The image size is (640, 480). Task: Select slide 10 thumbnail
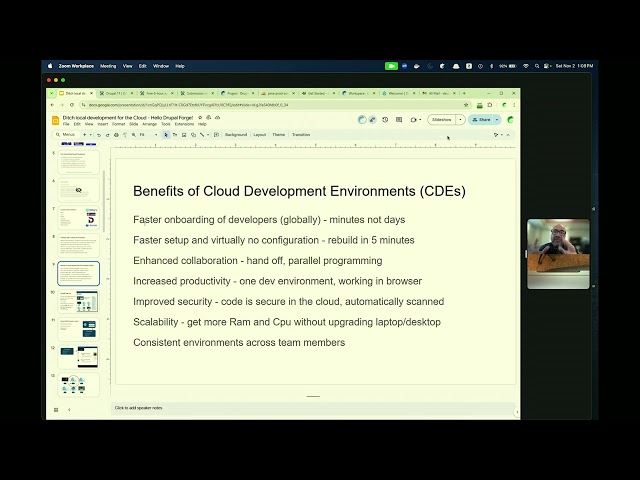(78, 301)
